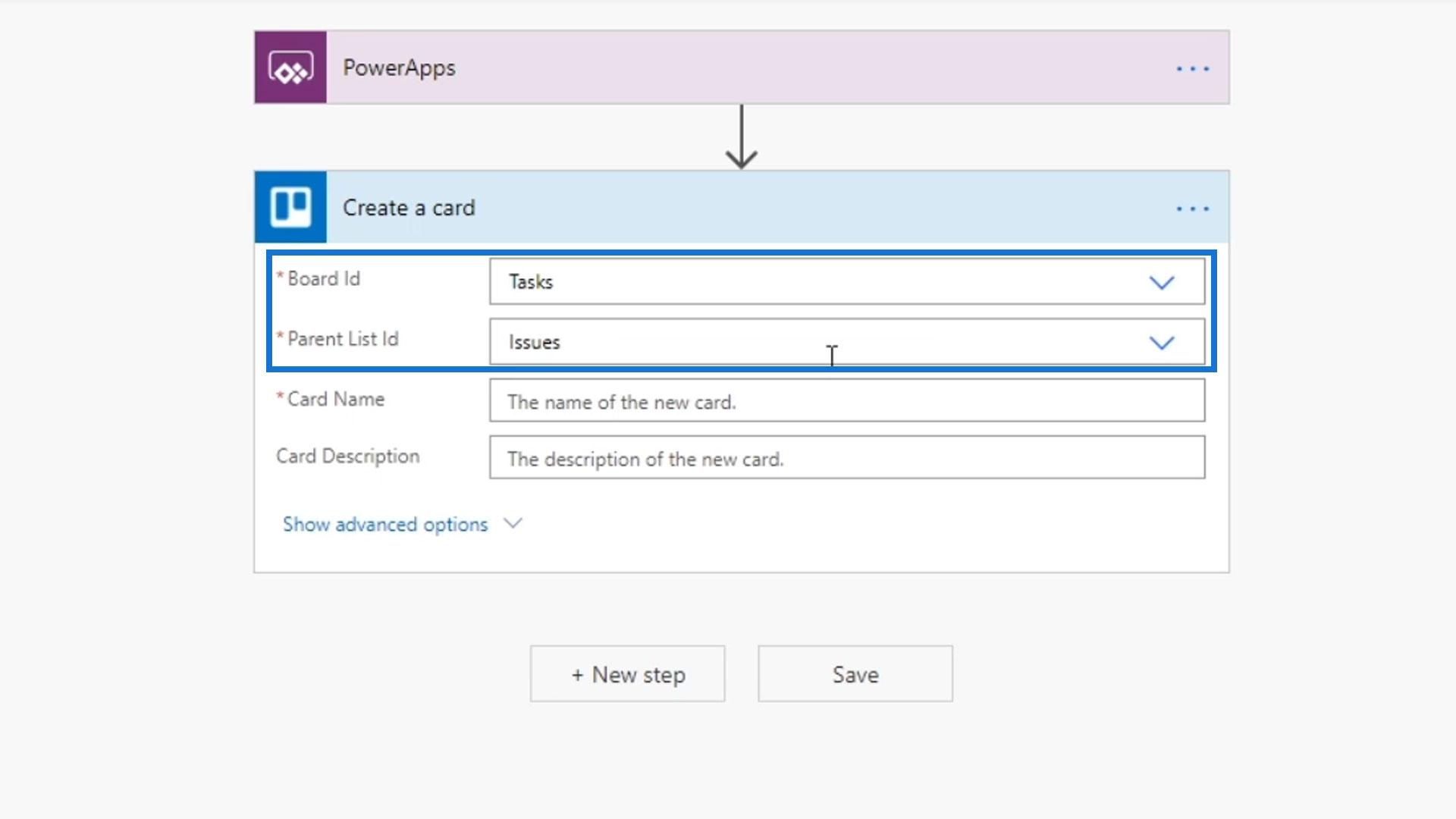Click the Parent List Id dropdown chevron
Image resolution: width=1456 pixels, height=819 pixels.
click(x=1161, y=343)
